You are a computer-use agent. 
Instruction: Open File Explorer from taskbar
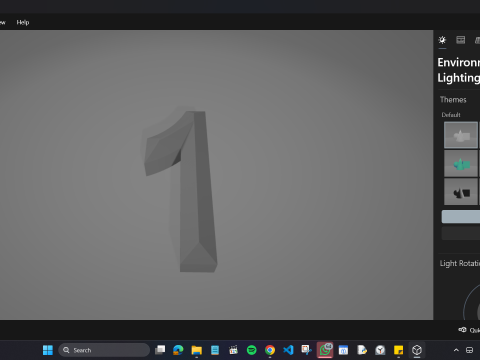[x=197, y=350]
